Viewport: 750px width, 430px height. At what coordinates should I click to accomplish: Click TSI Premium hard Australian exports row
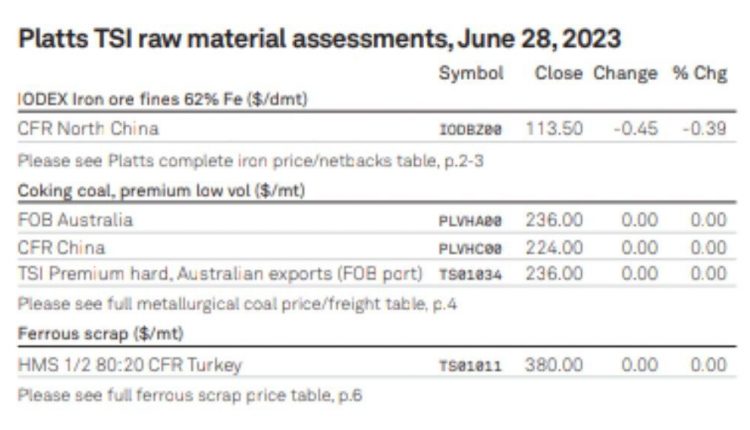(377, 274)
